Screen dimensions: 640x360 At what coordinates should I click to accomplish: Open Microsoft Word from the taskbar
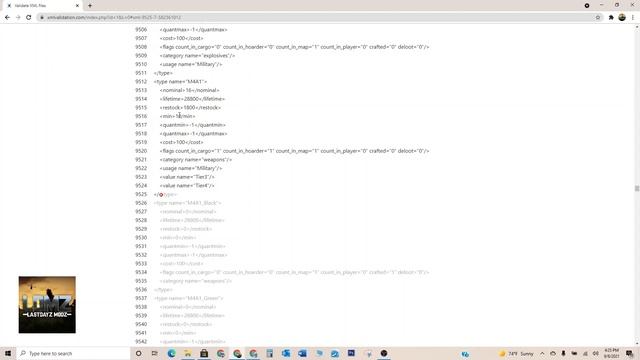(302, 353)
